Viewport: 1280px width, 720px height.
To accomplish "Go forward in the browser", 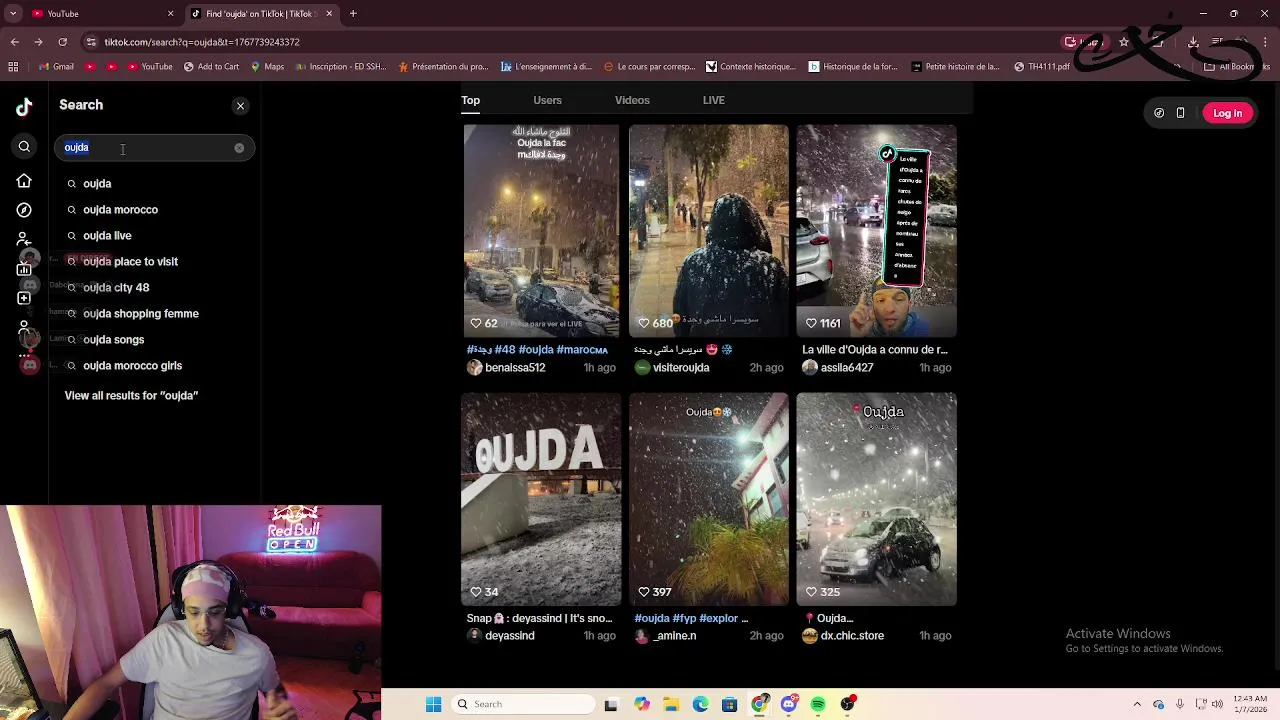I will pos(38,42).
